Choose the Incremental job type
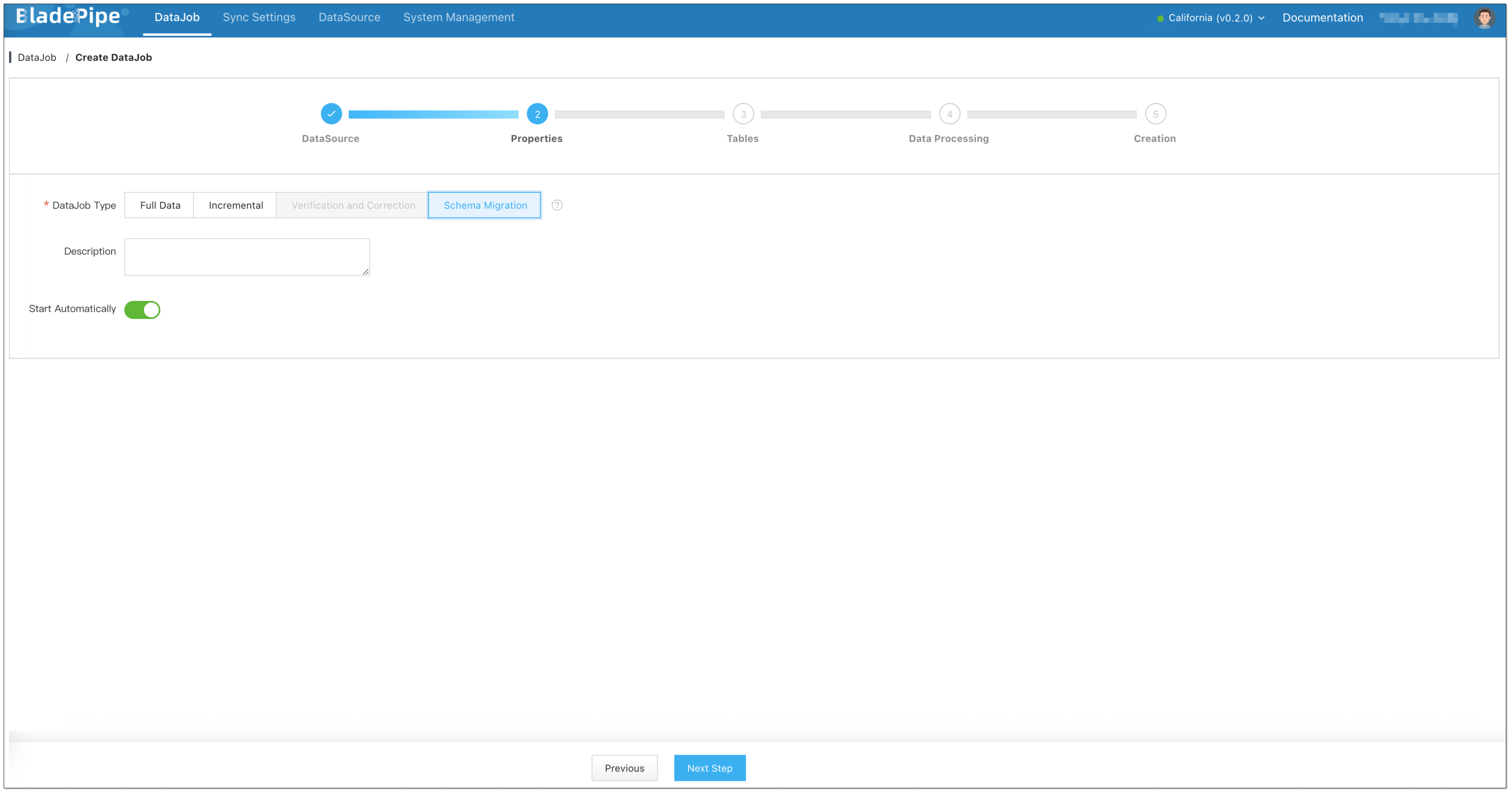 coord(235,205)
